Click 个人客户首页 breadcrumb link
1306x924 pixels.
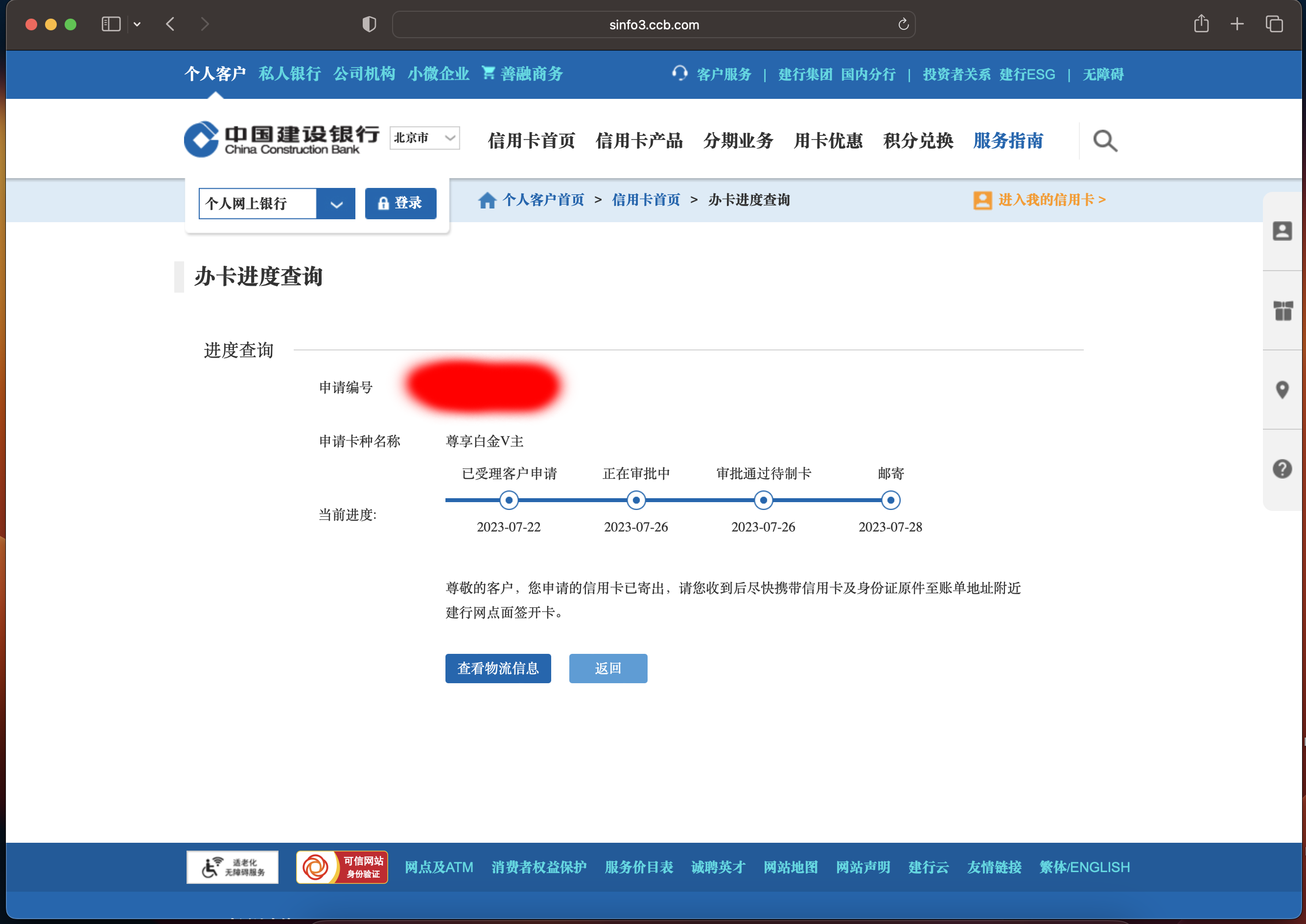pos(543,200)
